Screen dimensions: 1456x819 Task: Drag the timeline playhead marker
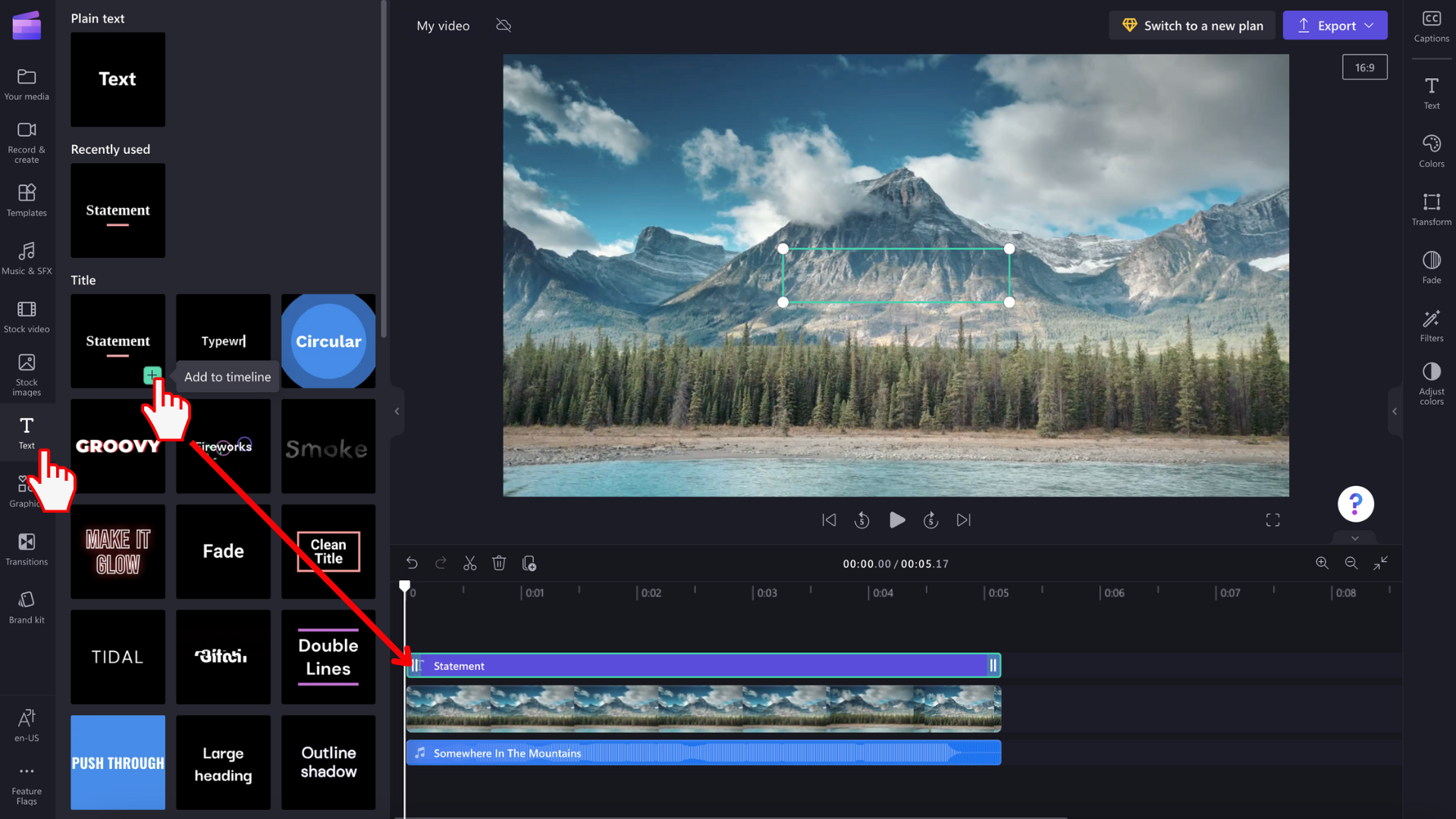(x=404, y=583)
